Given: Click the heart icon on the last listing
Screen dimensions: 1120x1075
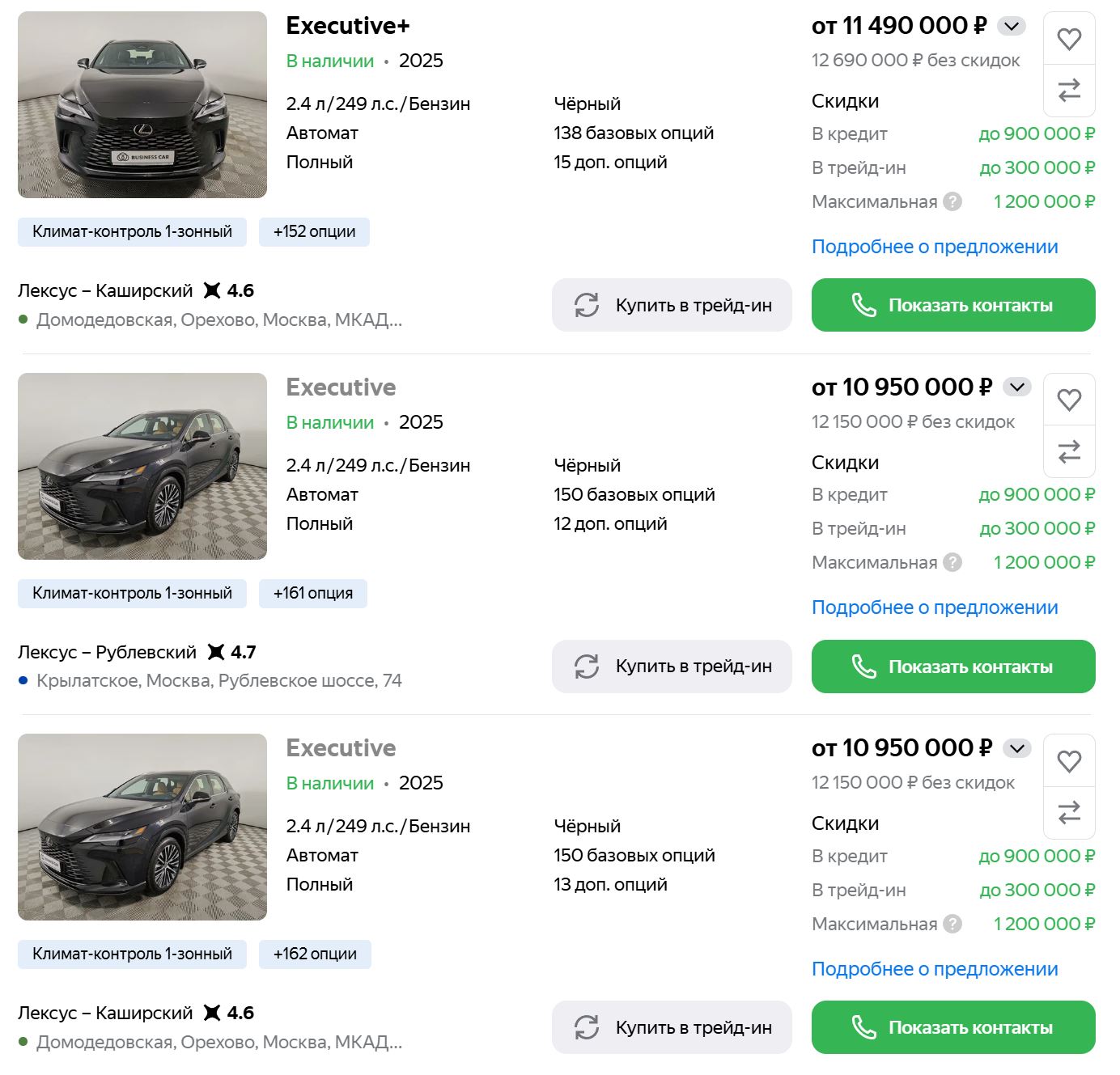Looking at the screenshot, I should point(1069,761).
